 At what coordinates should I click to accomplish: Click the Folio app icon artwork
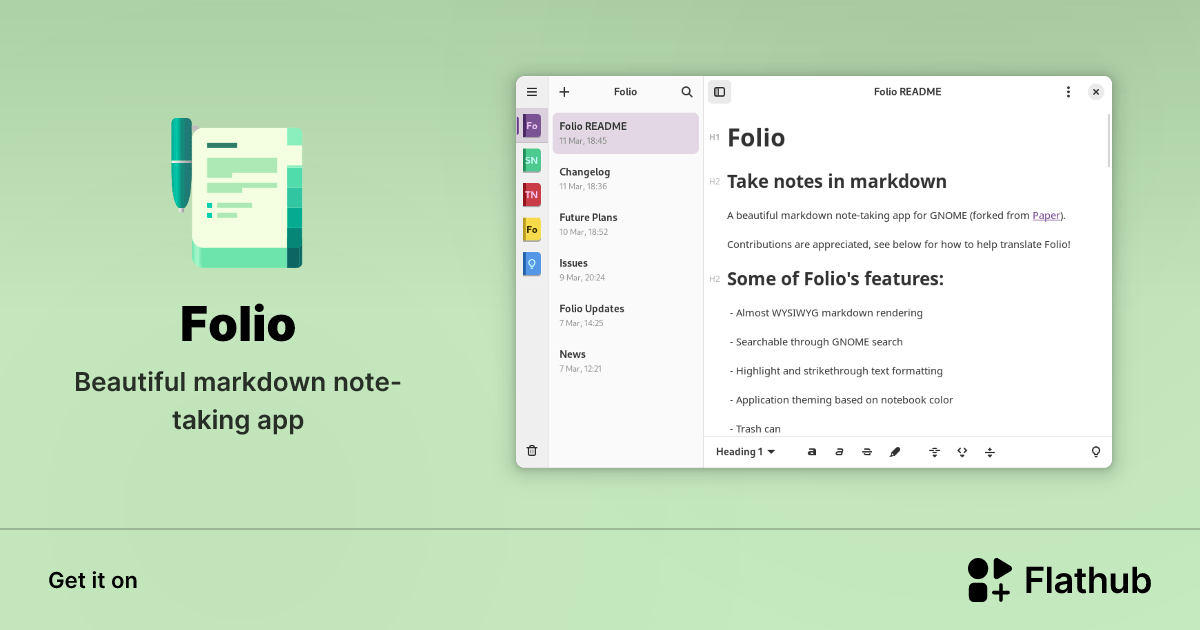pyautogui.click(x=237, y=193)
